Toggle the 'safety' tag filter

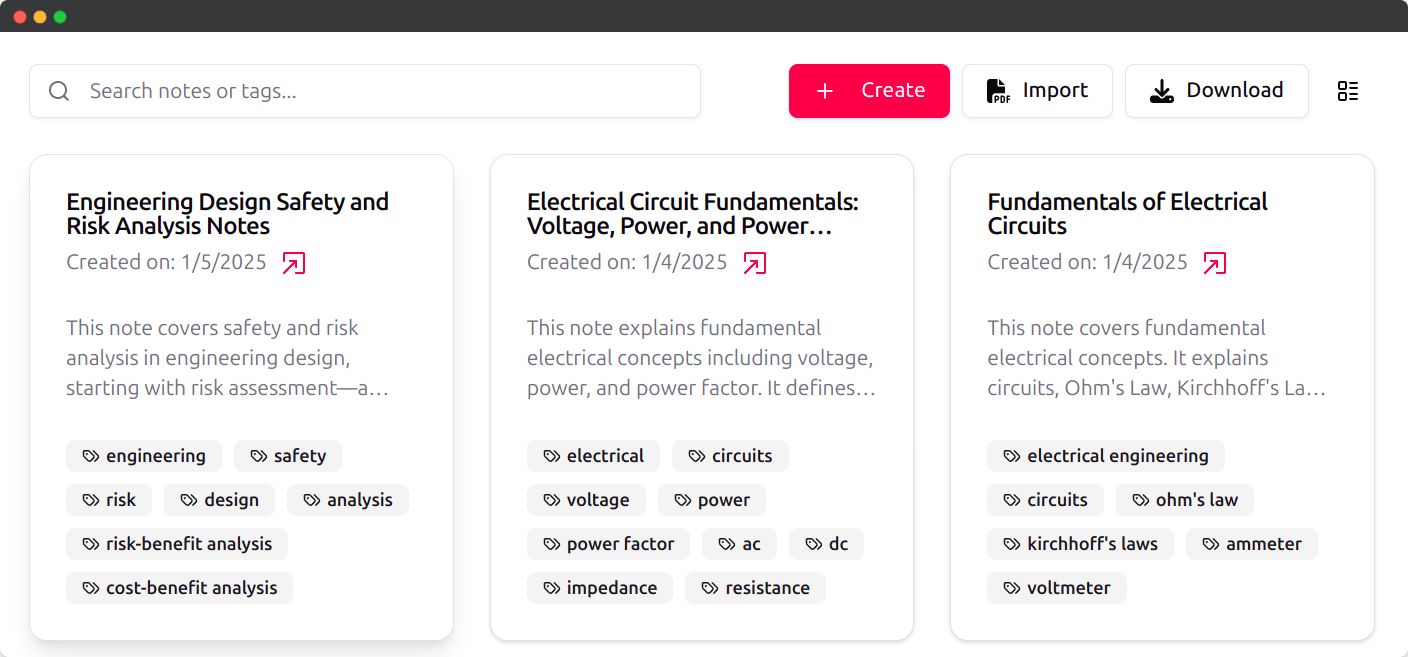tap(288, 456)
